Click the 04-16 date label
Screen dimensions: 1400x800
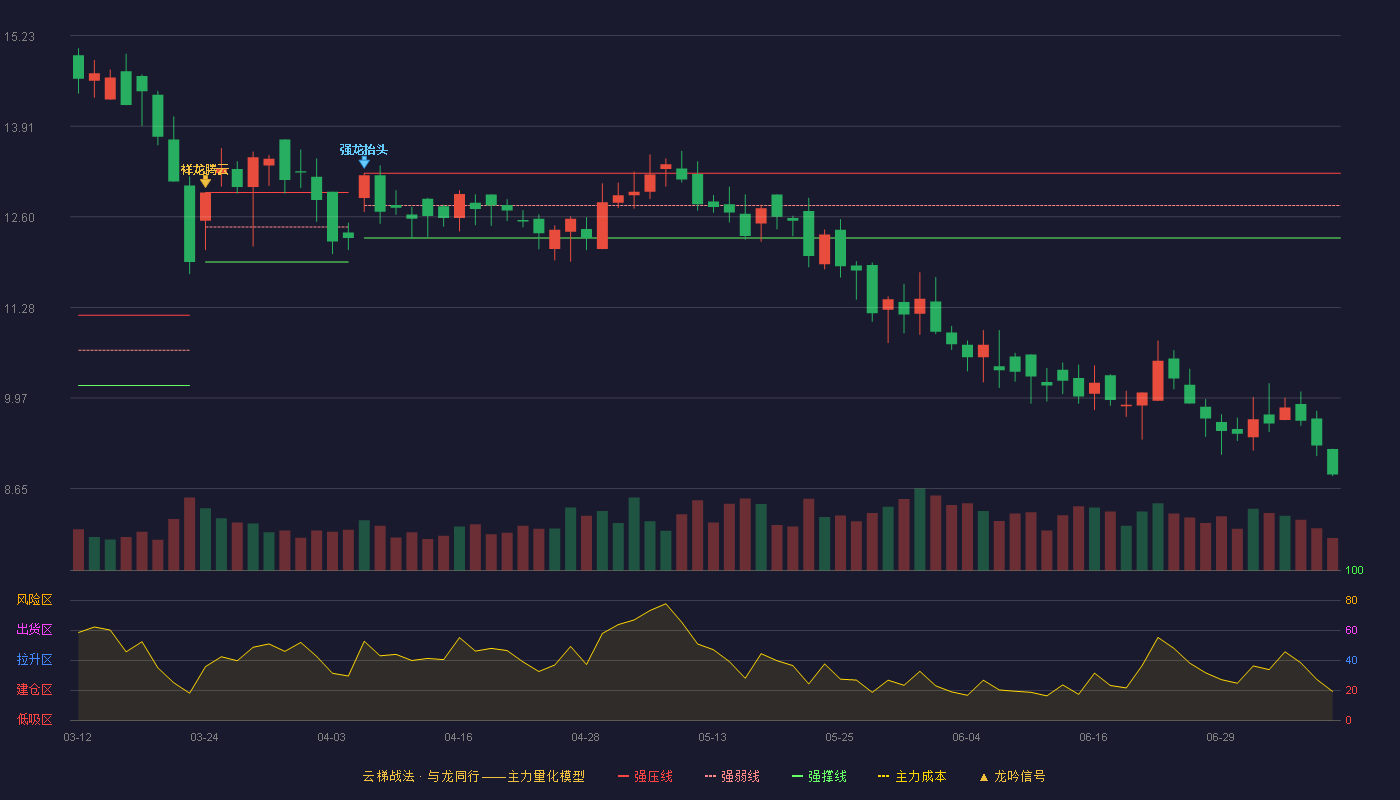[458, 737]
